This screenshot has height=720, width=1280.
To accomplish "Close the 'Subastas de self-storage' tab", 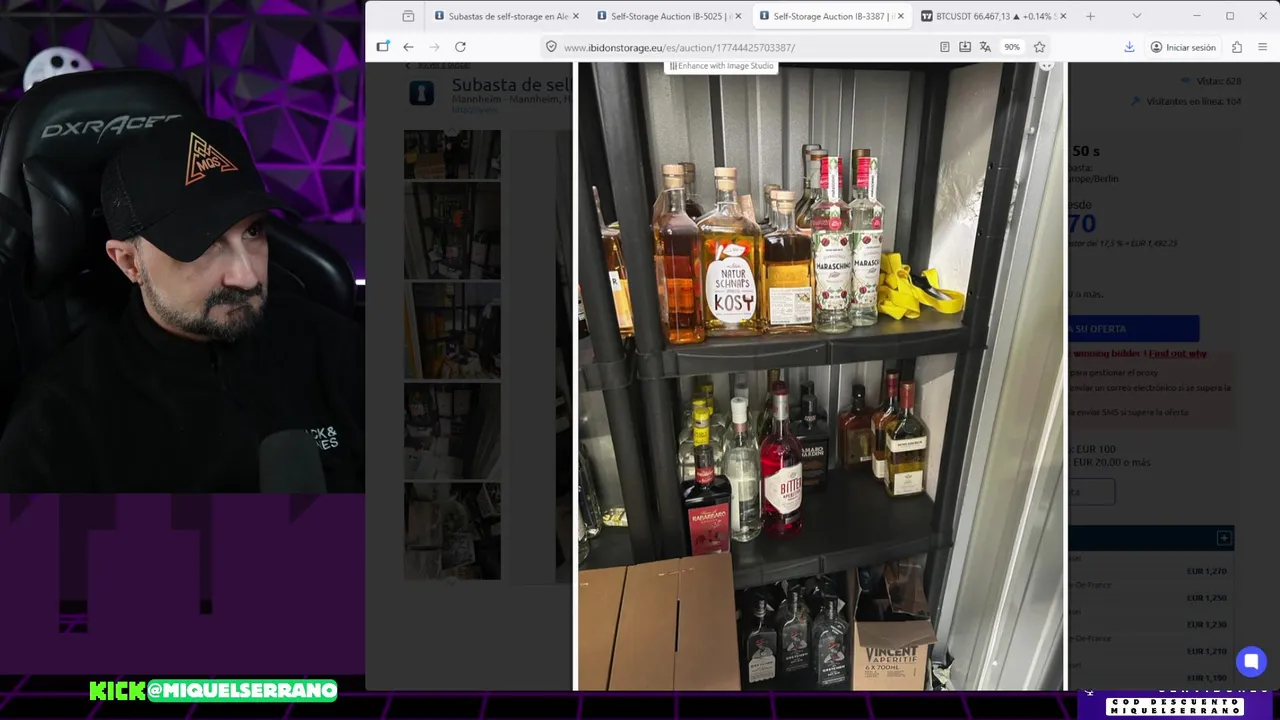I will coord(576,16).
